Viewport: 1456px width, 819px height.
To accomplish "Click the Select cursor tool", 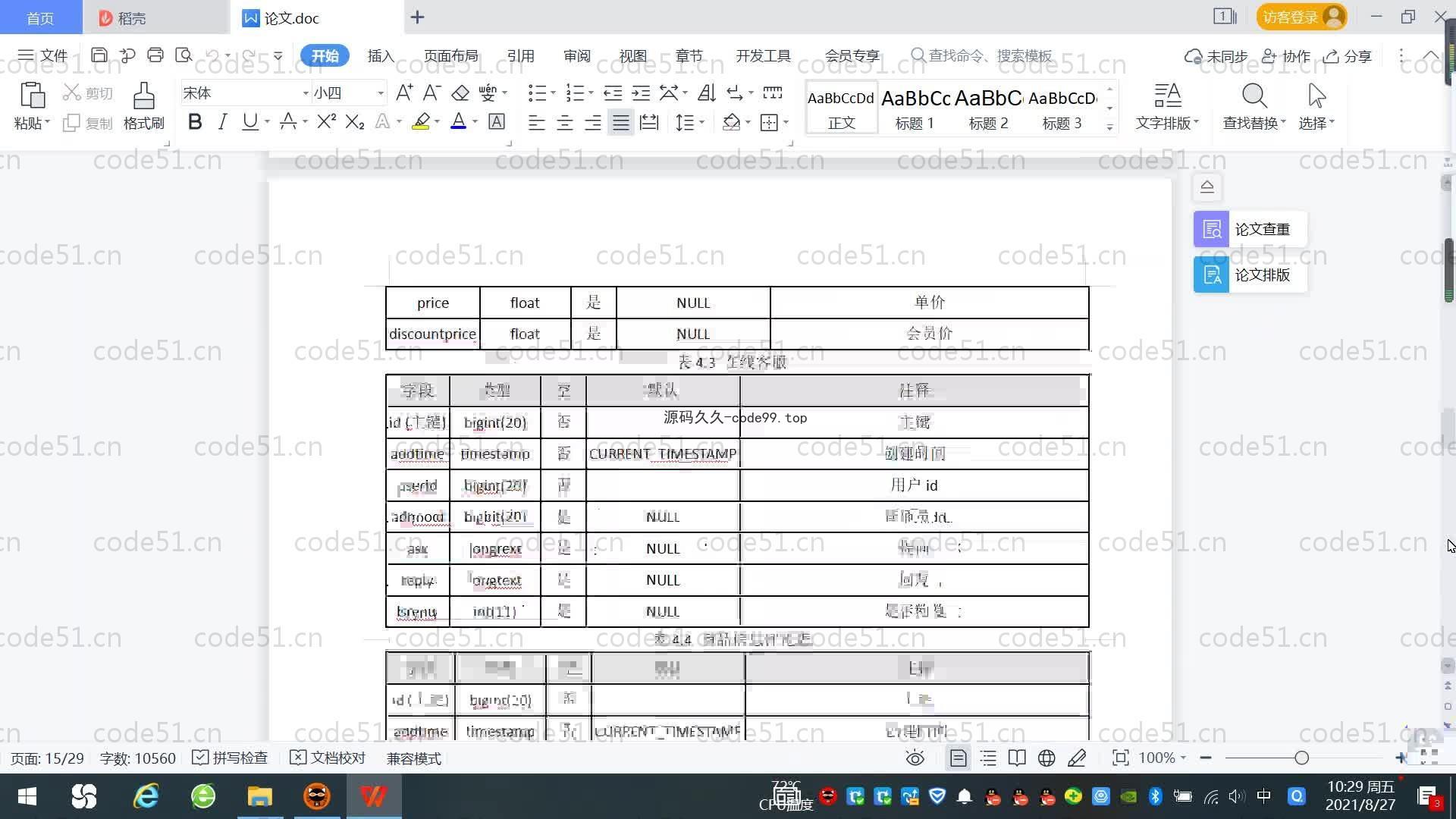I will coord(1316,106).
